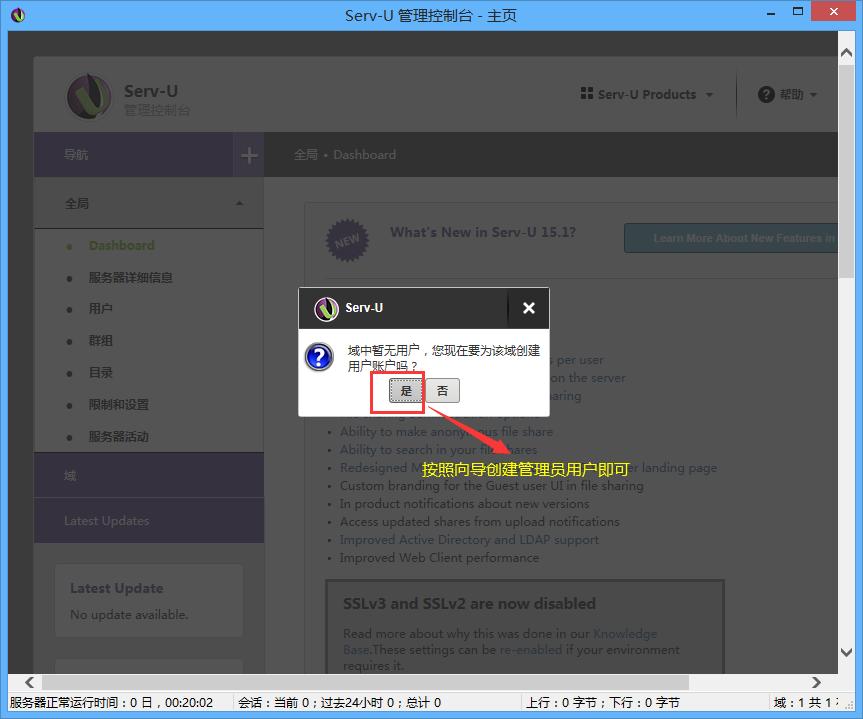Image resolution: width=863 pixels, height=719 pixels.
Task: Open 群组 in the sidebar
Action: click(x=100, y=341)
